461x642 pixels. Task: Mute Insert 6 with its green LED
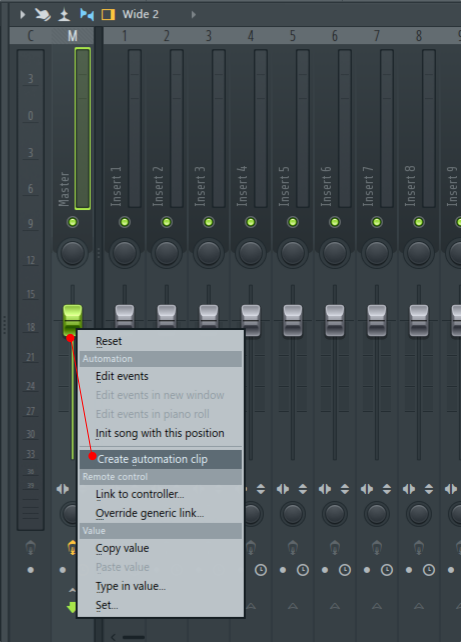click(x=334, y=222)
